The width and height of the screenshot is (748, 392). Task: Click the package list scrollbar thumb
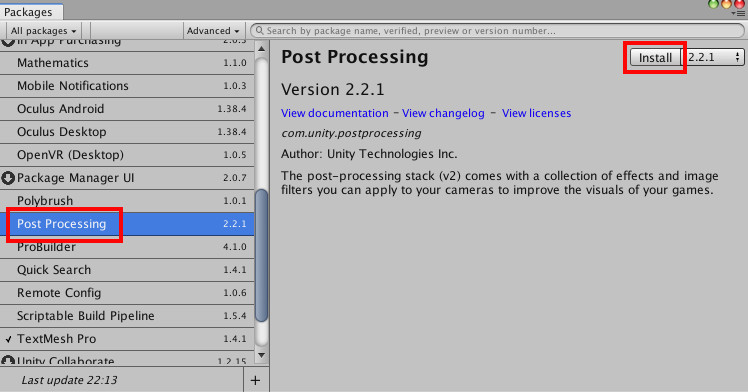point(261,255)
